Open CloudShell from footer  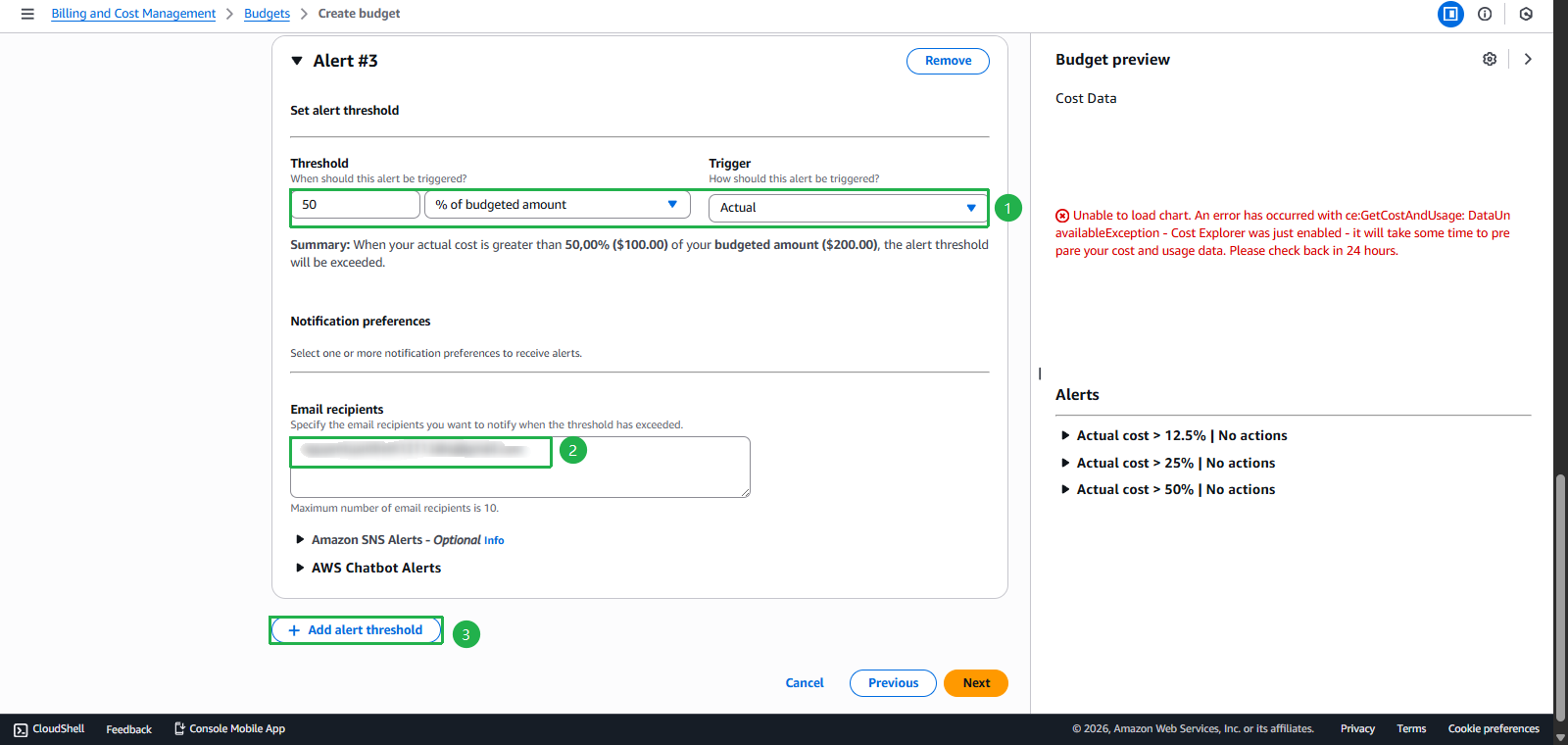tap(49, 729)
